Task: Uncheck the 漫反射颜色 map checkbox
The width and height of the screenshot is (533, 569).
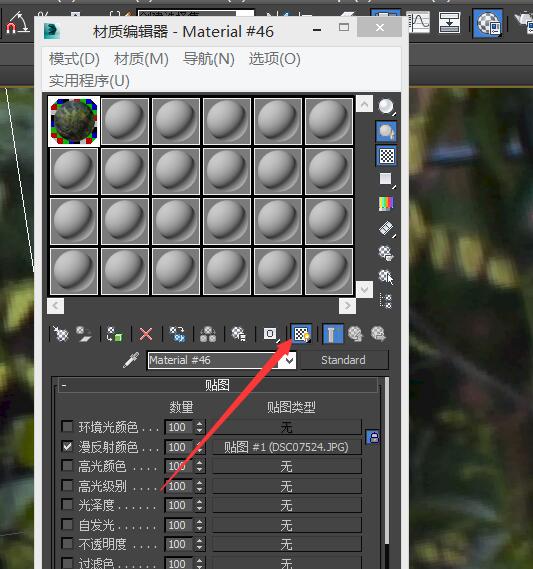Action: pyautogui.click(x=67, y=446)
